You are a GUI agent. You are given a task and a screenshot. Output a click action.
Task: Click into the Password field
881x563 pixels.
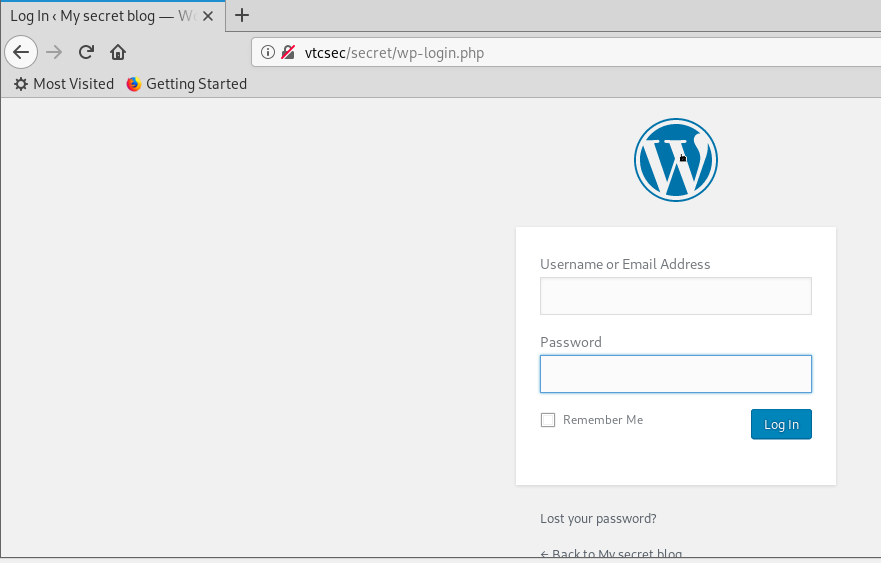tap(675, 374)
